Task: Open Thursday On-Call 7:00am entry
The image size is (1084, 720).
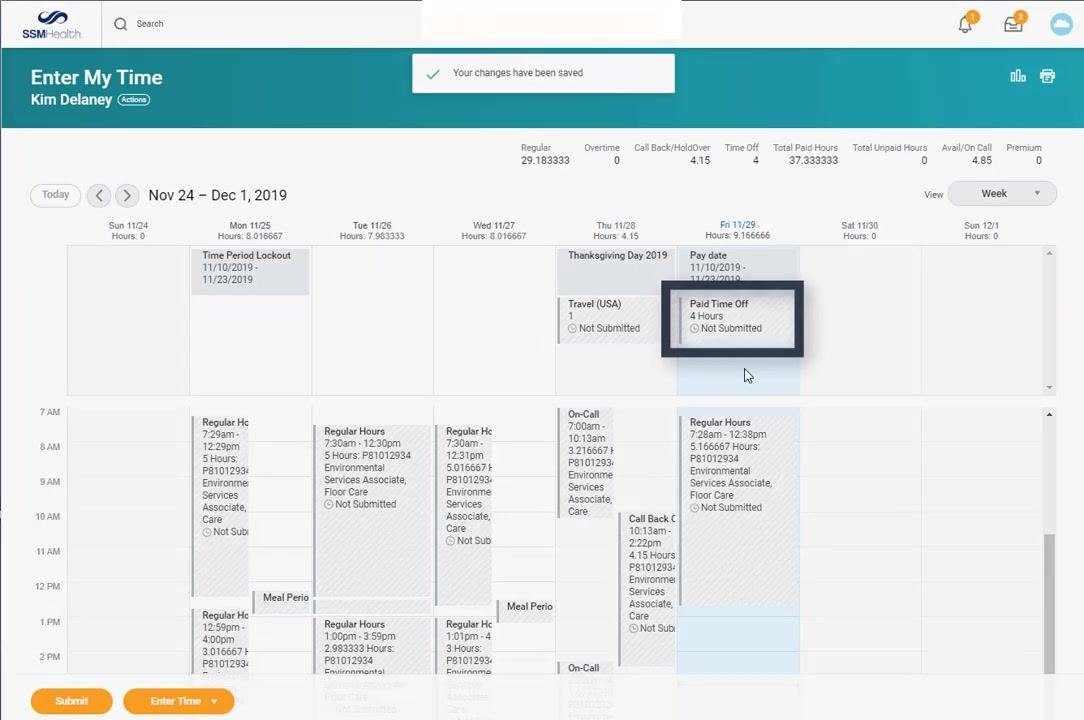Action: pyautogui.click(x=585, y=463)
